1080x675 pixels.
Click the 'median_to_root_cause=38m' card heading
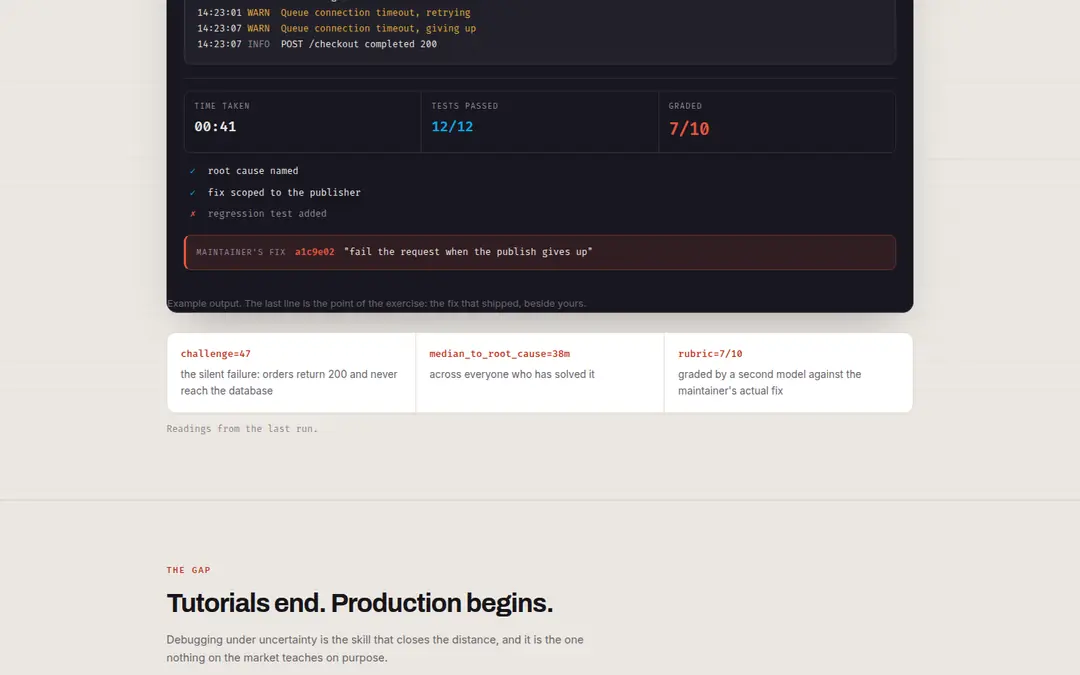tap(499, 353)
